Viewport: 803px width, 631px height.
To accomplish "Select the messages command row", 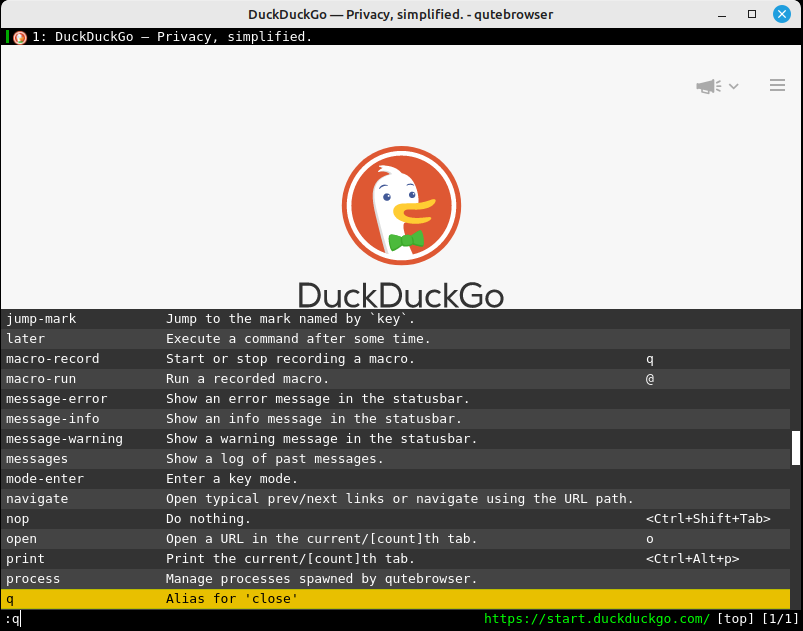I will click(395, 458).
